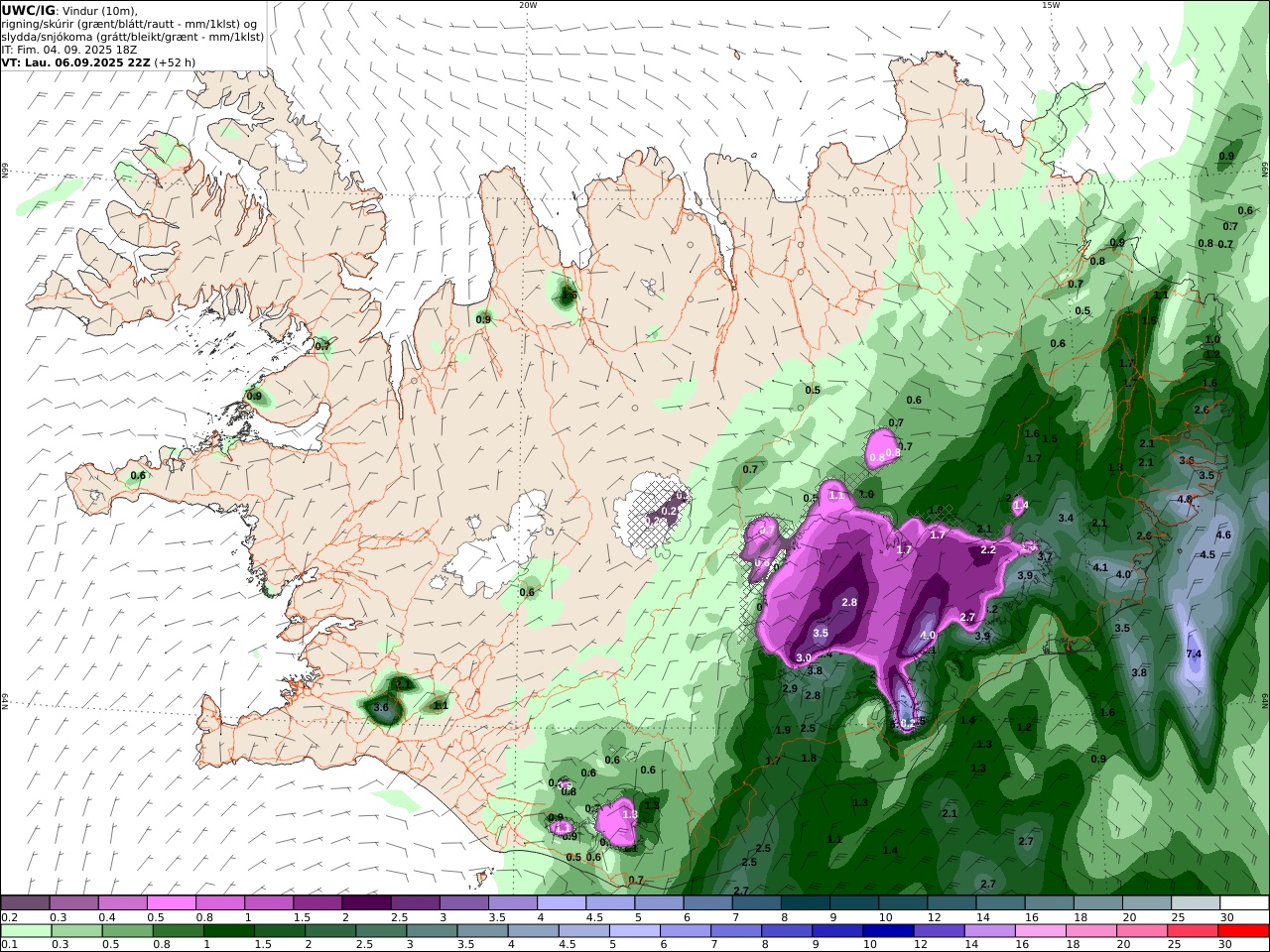The height and width of the screenshot is (952, 1270).
Task: Click the lavender 4–4.5 snow legend swatch
Action: tap(561, 903)
